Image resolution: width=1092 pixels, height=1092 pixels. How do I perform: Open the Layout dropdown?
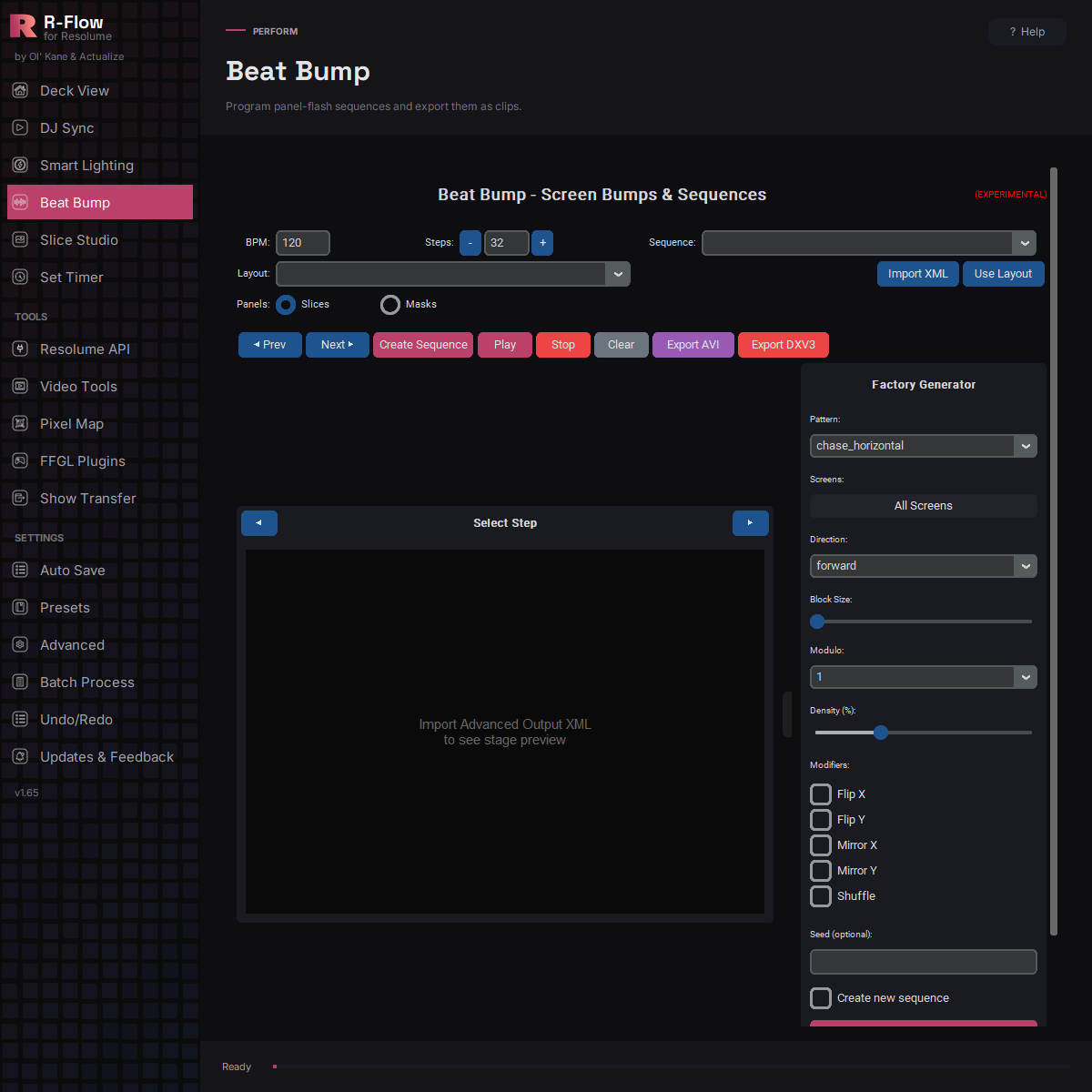453,274
